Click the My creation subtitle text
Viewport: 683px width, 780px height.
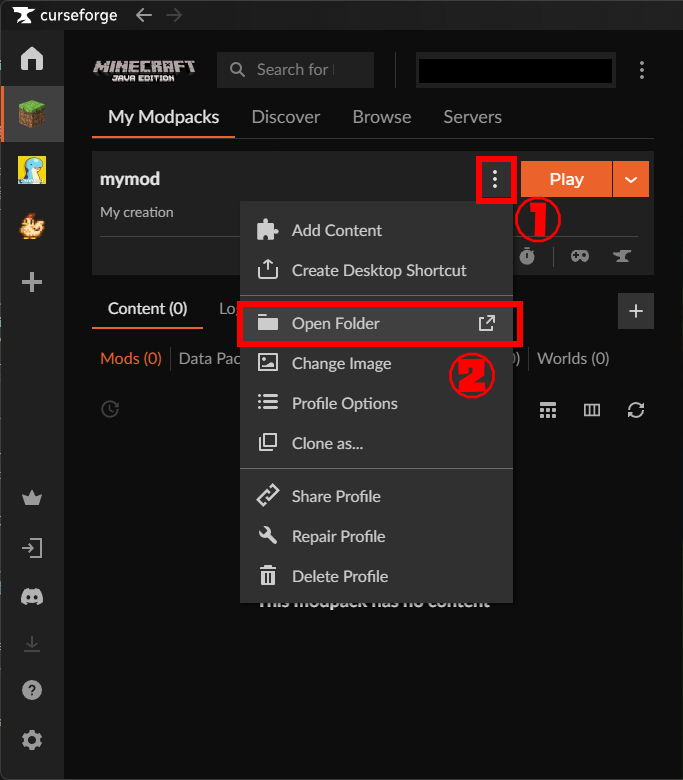tap(137, 212)
